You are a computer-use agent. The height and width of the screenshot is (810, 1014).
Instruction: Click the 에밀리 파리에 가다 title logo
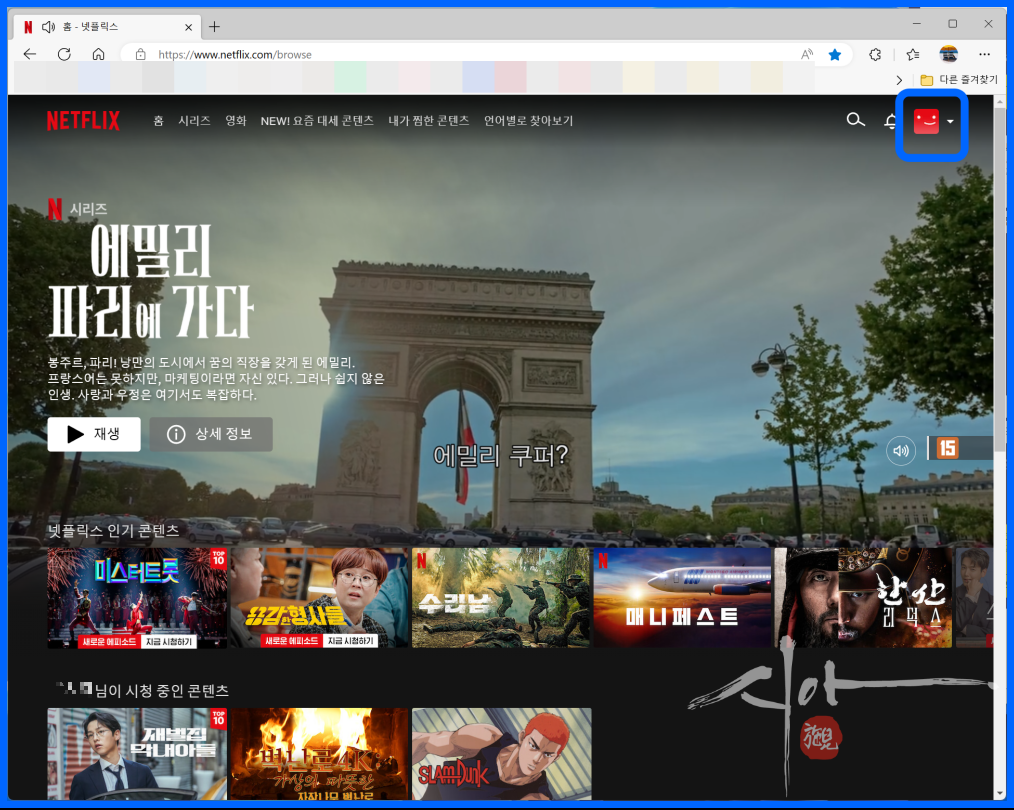pyautogui.click(x=150, y=281)
